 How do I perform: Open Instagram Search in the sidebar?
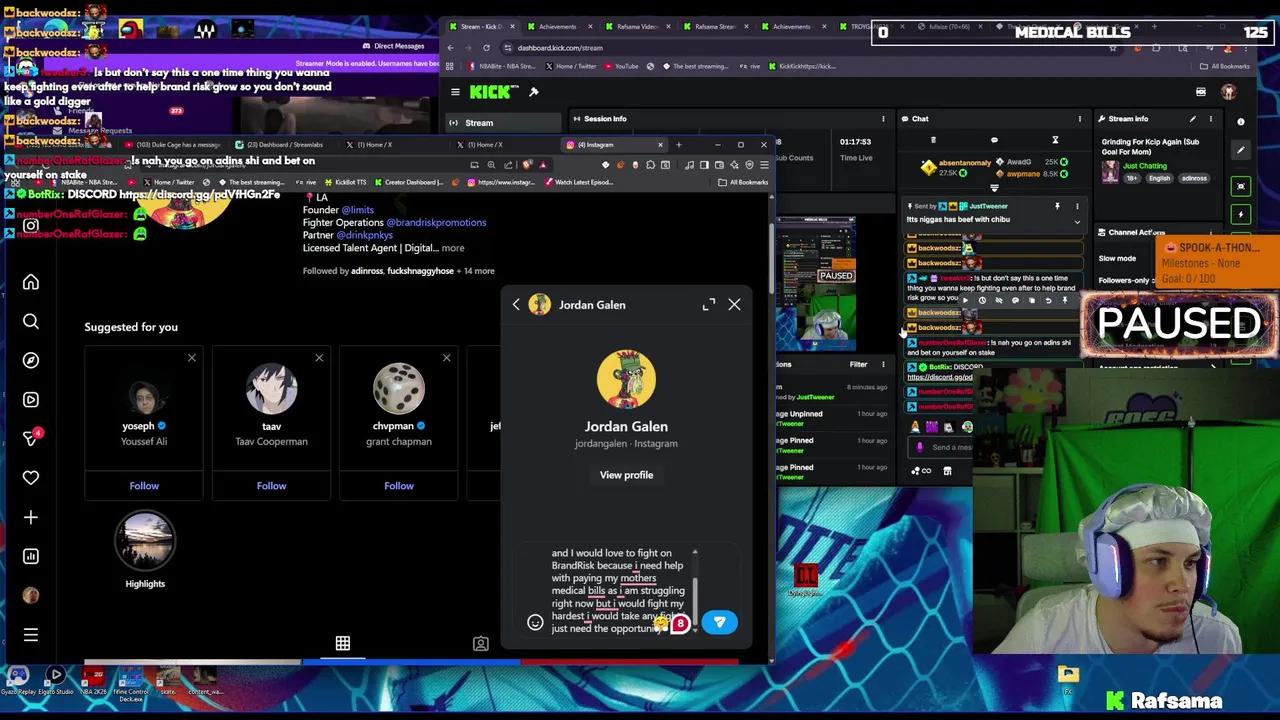[31, 322]
